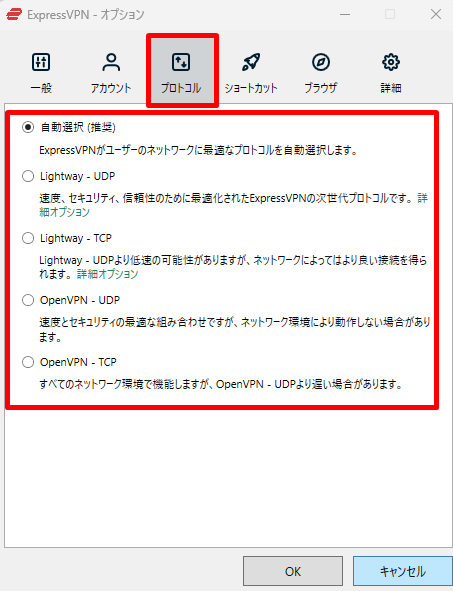
Task: Click the ExpressVPN logo in title bar
Action: point(14,15)
